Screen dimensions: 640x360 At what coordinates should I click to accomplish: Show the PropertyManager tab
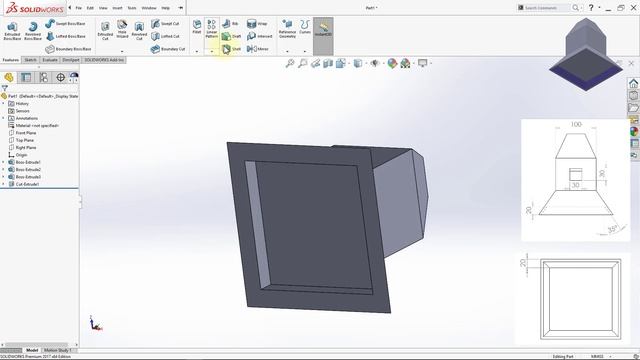[26, 78]
